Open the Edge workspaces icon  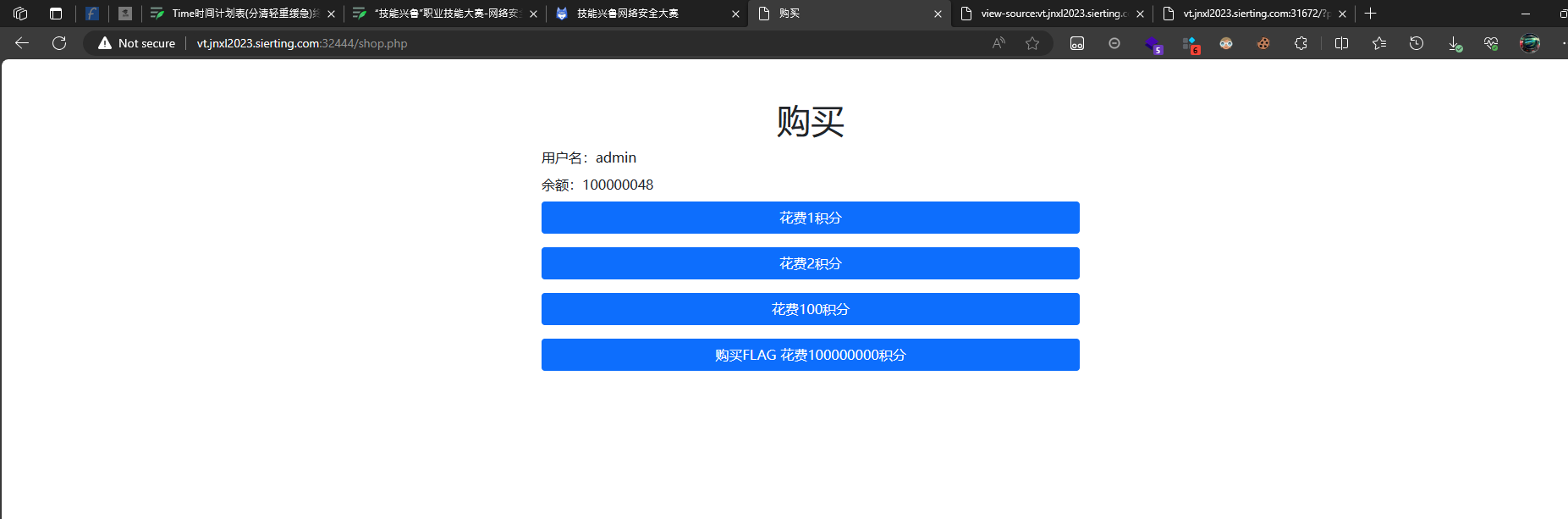pyautogui.click(x=21, y=14)
